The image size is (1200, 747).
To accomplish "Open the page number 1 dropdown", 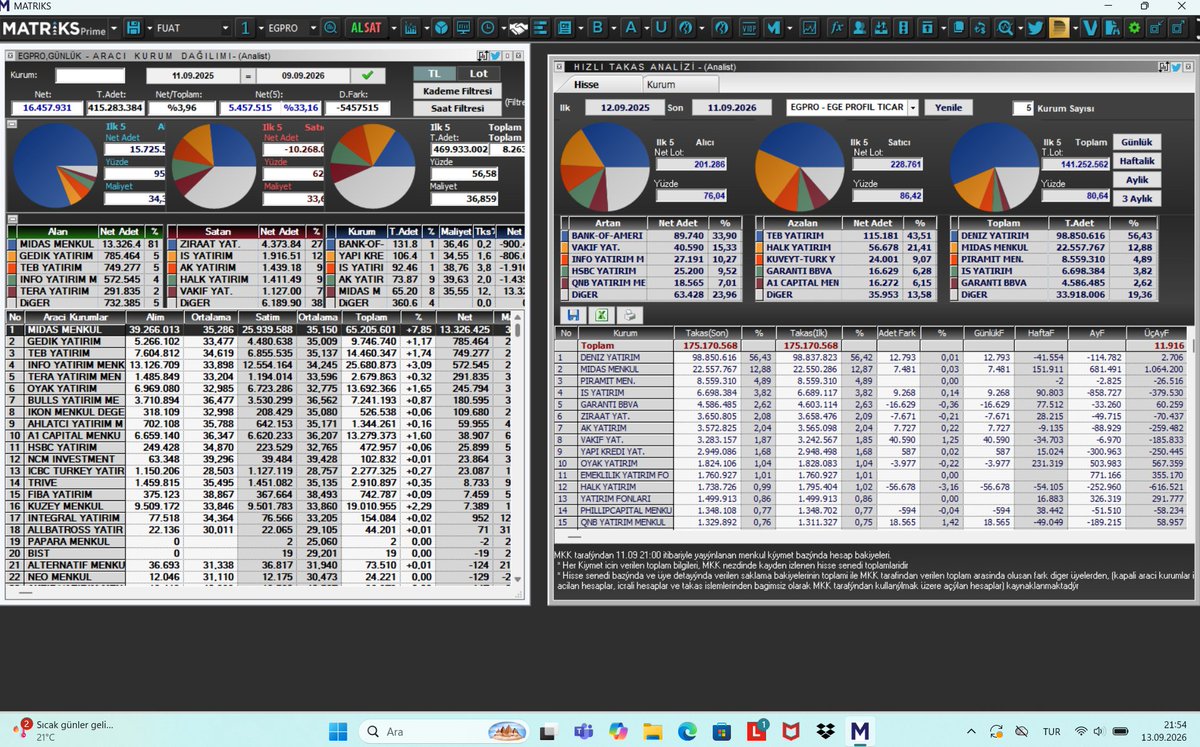I will pos(259,28).
